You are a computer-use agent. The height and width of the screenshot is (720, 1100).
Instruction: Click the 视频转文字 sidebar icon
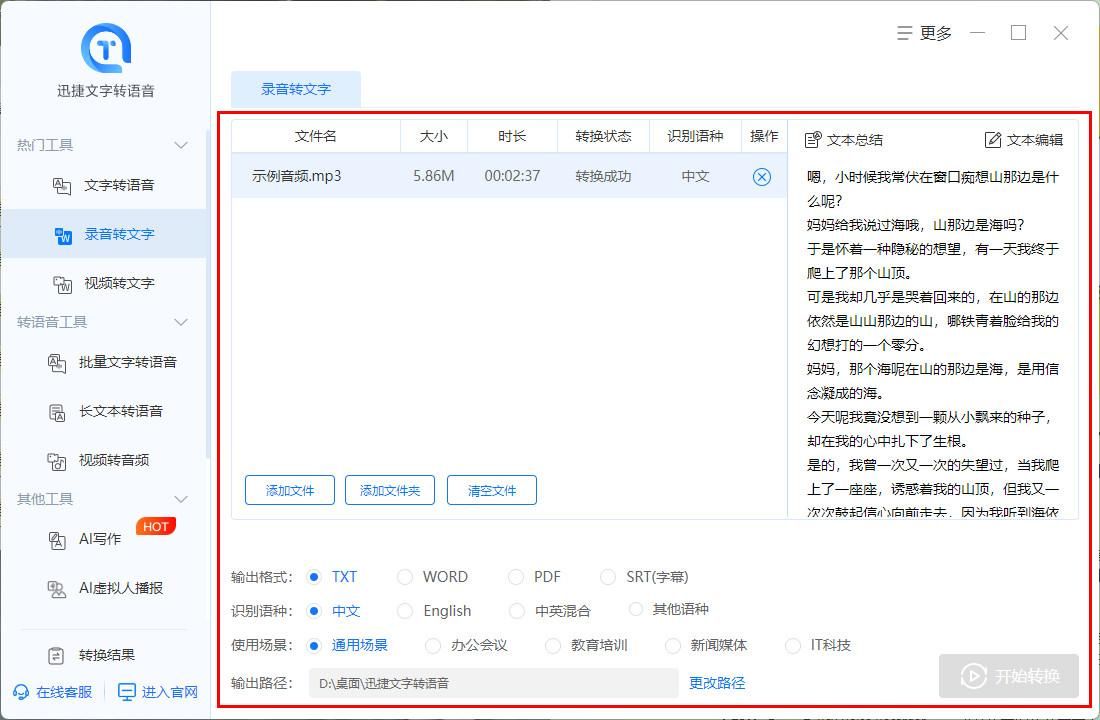62,284
